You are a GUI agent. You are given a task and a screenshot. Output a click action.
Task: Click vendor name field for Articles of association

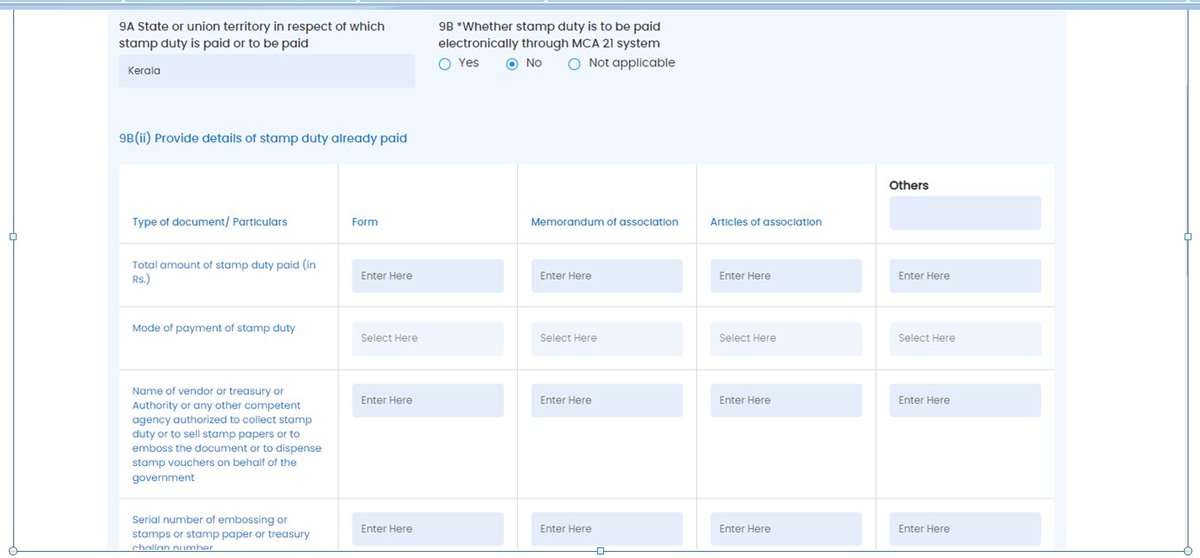pos(786,400)
